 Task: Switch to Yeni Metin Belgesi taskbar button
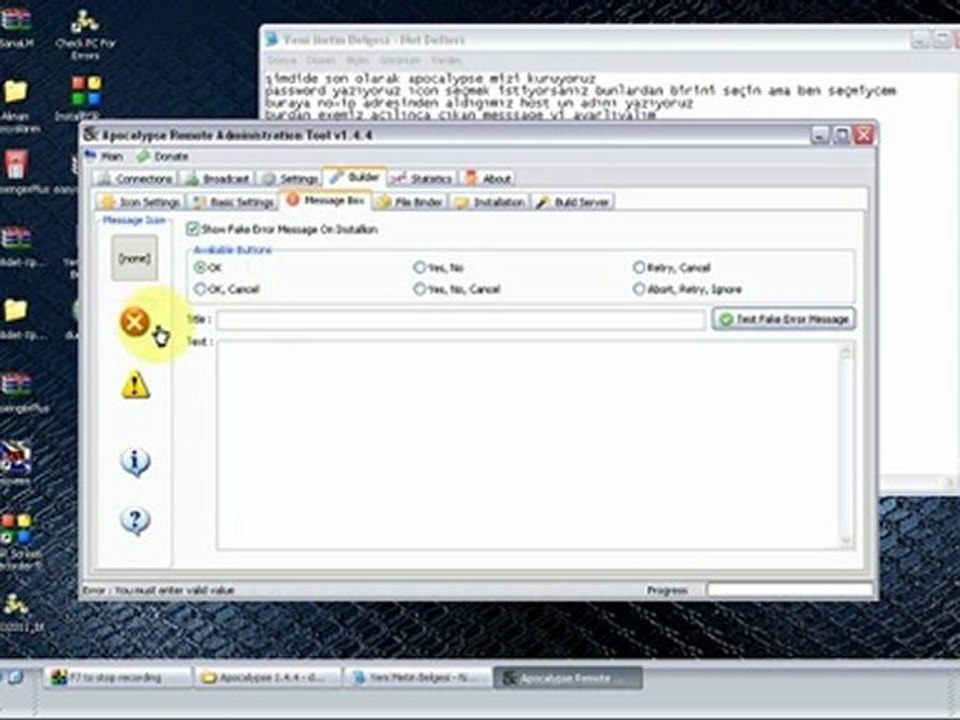tap(419, 677)
